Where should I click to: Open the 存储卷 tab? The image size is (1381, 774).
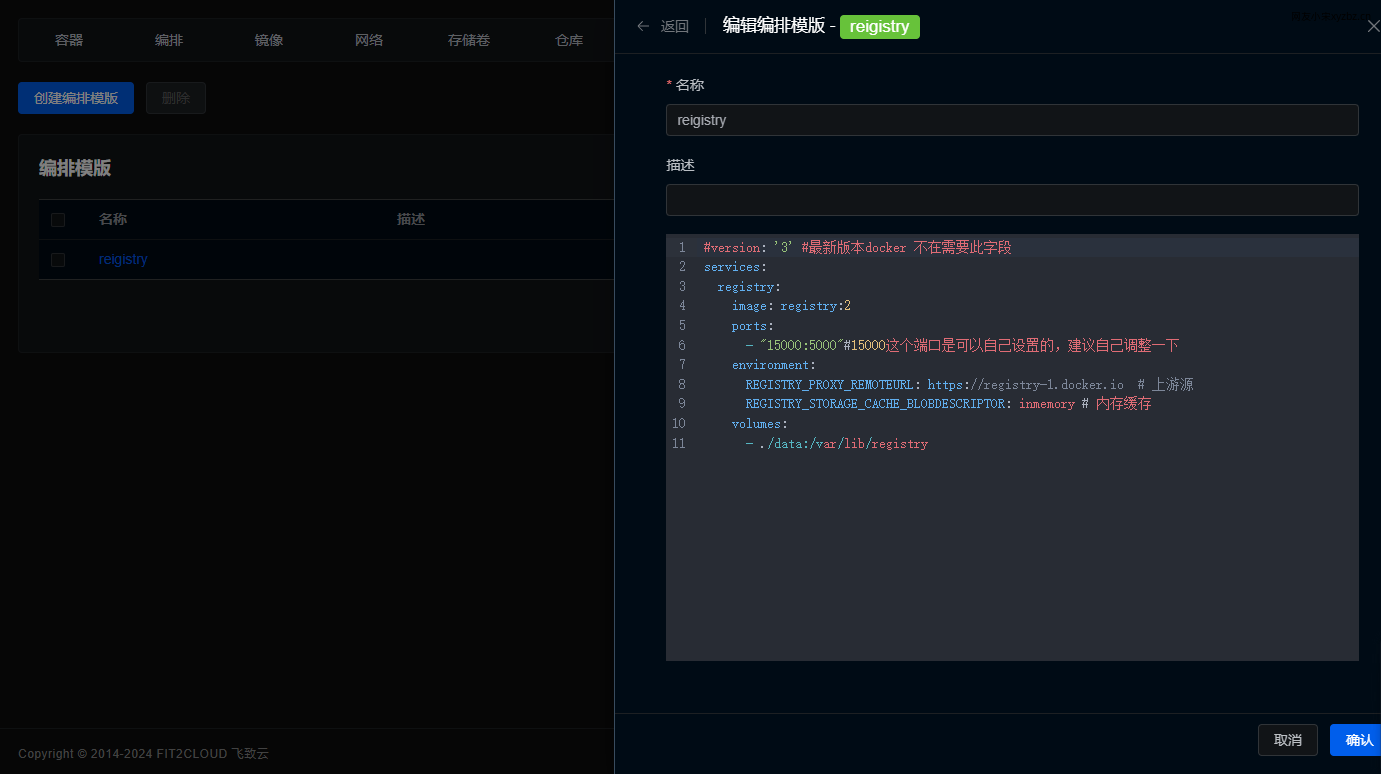(469, 40)
